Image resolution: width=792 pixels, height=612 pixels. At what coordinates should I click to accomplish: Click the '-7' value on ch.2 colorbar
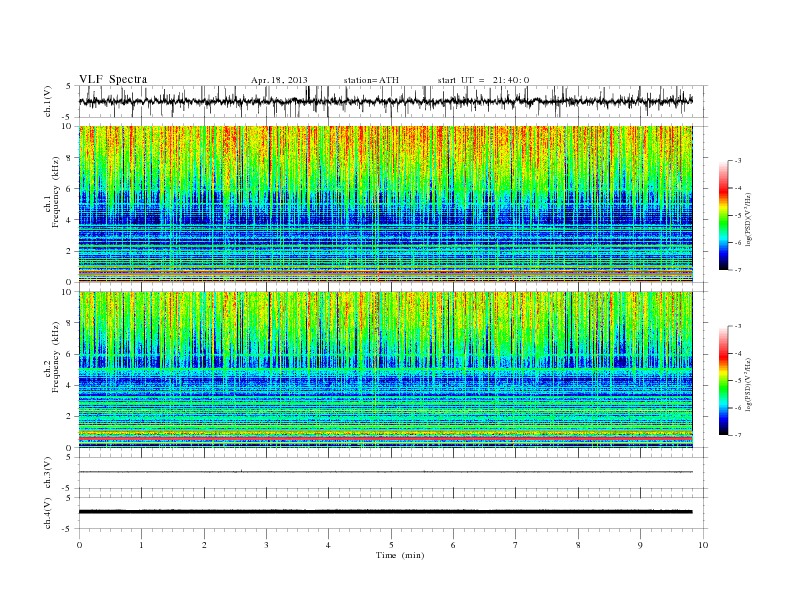(x=737, y=435)
